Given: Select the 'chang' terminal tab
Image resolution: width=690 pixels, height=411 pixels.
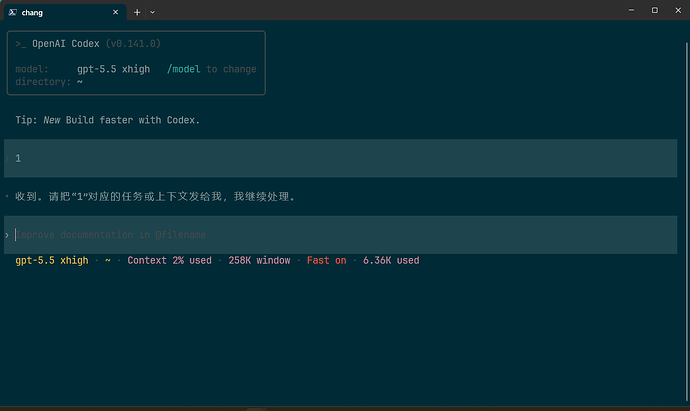Looking at the screenshot, I should pos(65,12).
